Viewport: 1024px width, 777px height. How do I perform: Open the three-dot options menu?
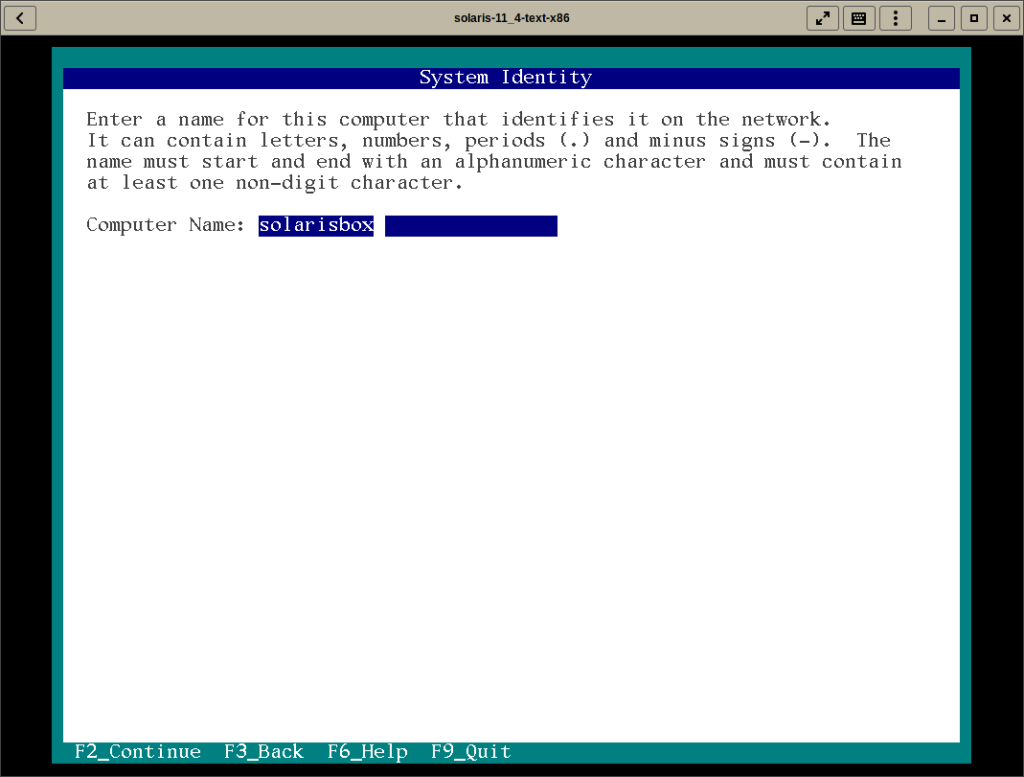pos(895,18)
